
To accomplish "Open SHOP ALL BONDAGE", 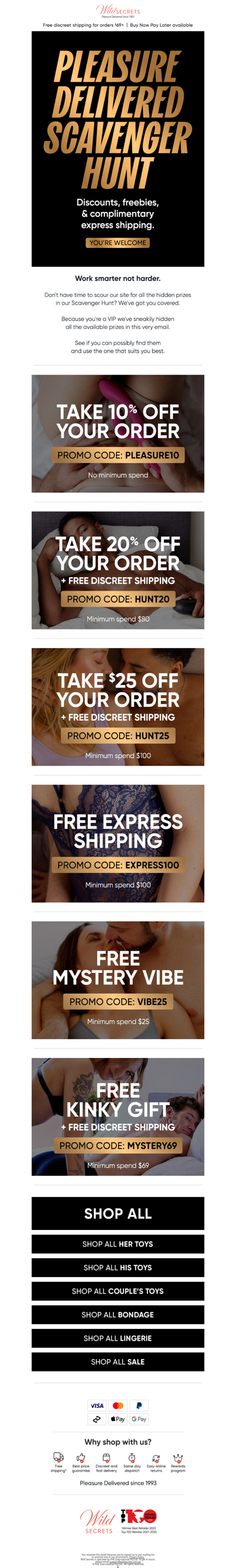I will tap(119, 1314).
